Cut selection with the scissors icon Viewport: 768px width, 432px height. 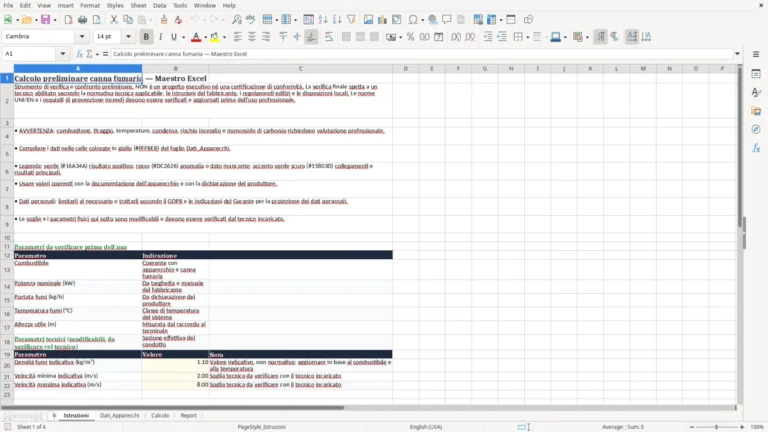114,20
